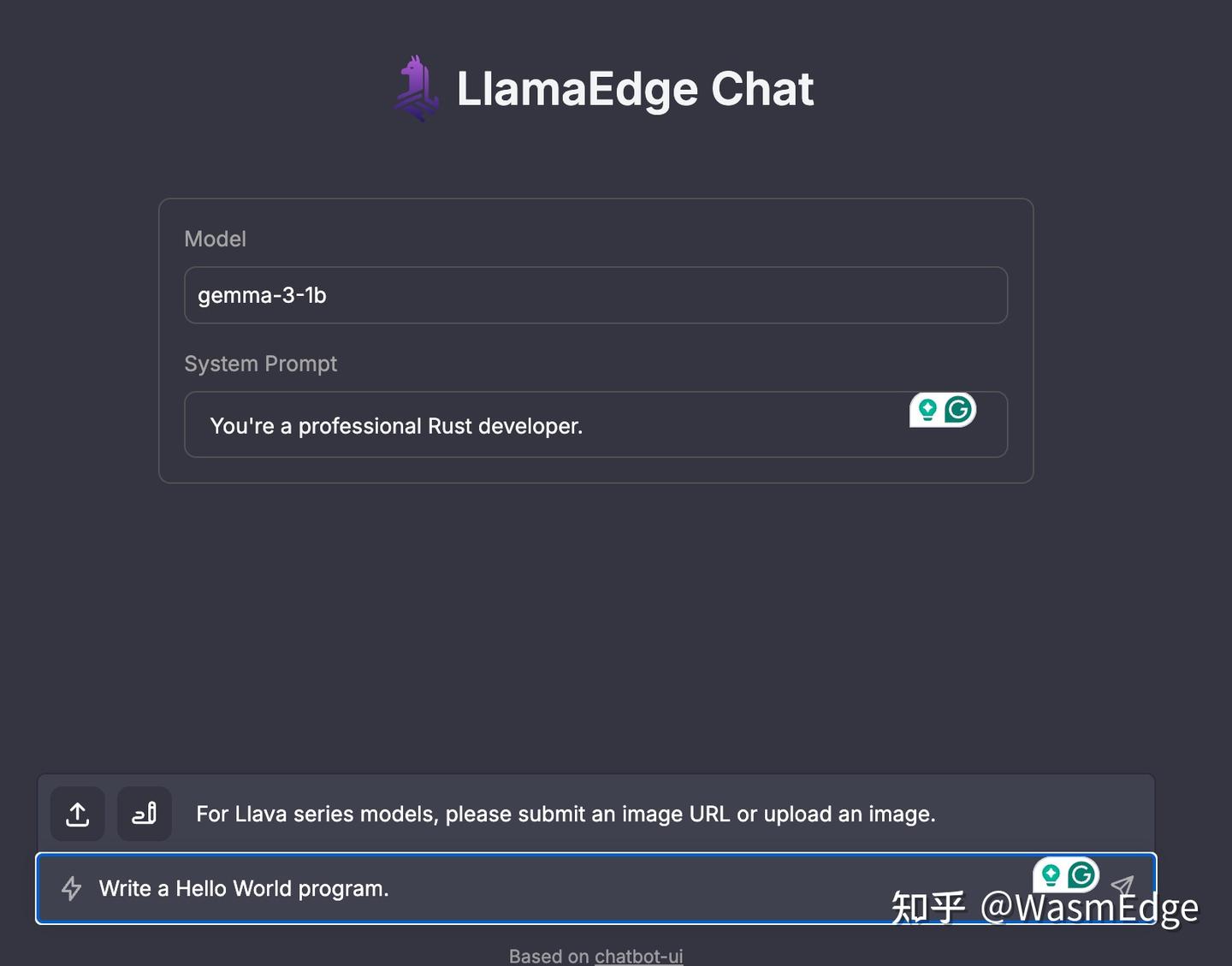Click the lightning bolt icon in message box
The image size is (1232, 966).
tap(72, 888)
